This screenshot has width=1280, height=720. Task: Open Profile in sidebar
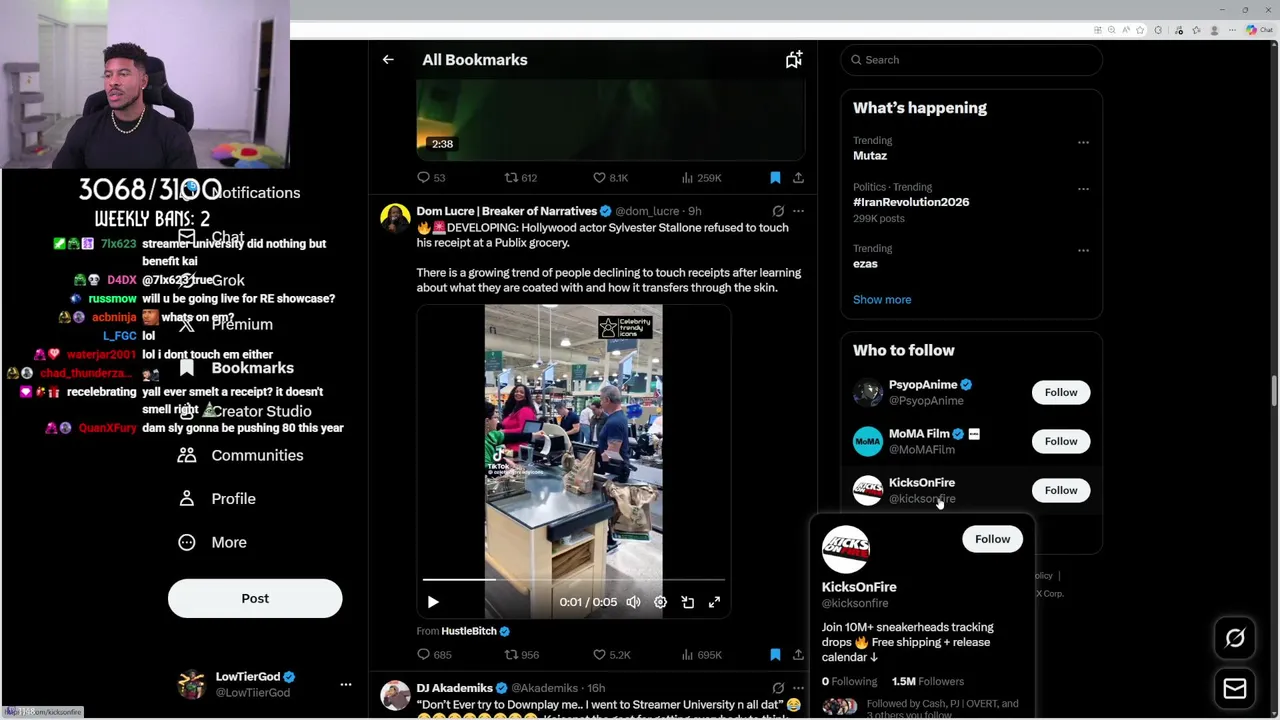pyautogui.click(x=218, y=499)
